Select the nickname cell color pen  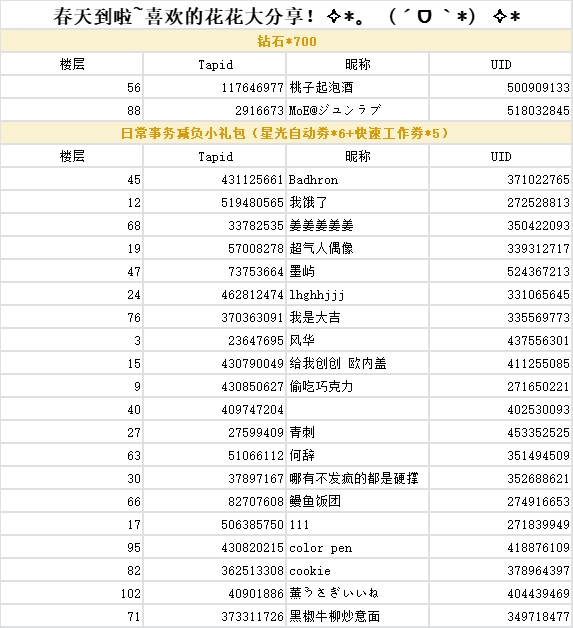358,547
